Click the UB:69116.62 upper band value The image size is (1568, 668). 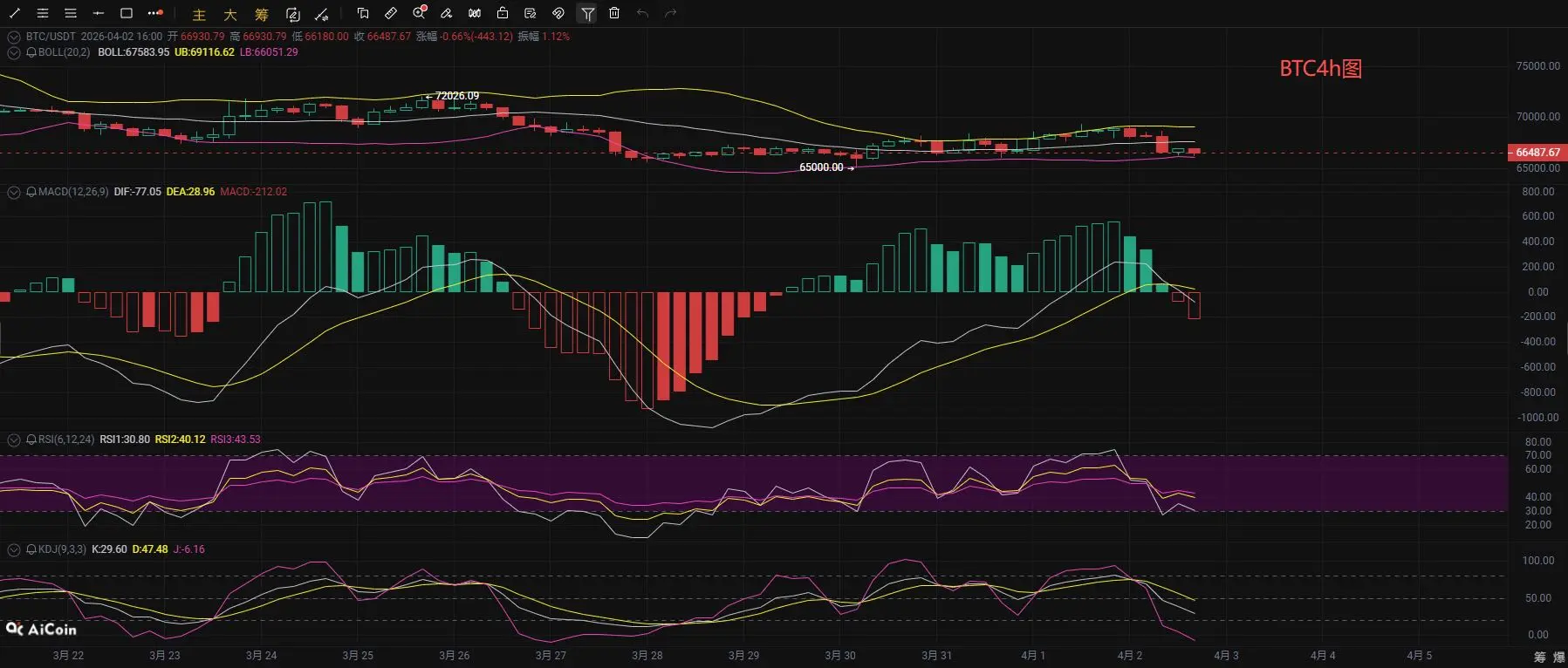[204, 52]
